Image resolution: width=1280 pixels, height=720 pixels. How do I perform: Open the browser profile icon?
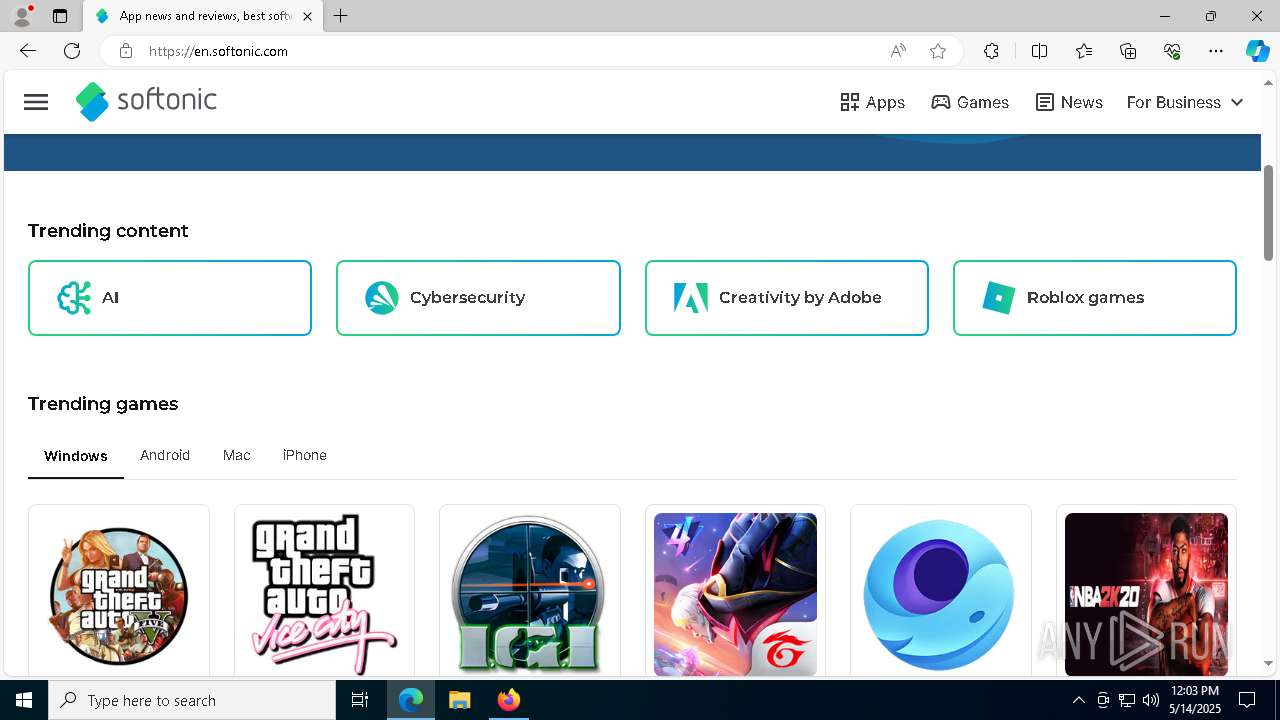click(22, 16)
